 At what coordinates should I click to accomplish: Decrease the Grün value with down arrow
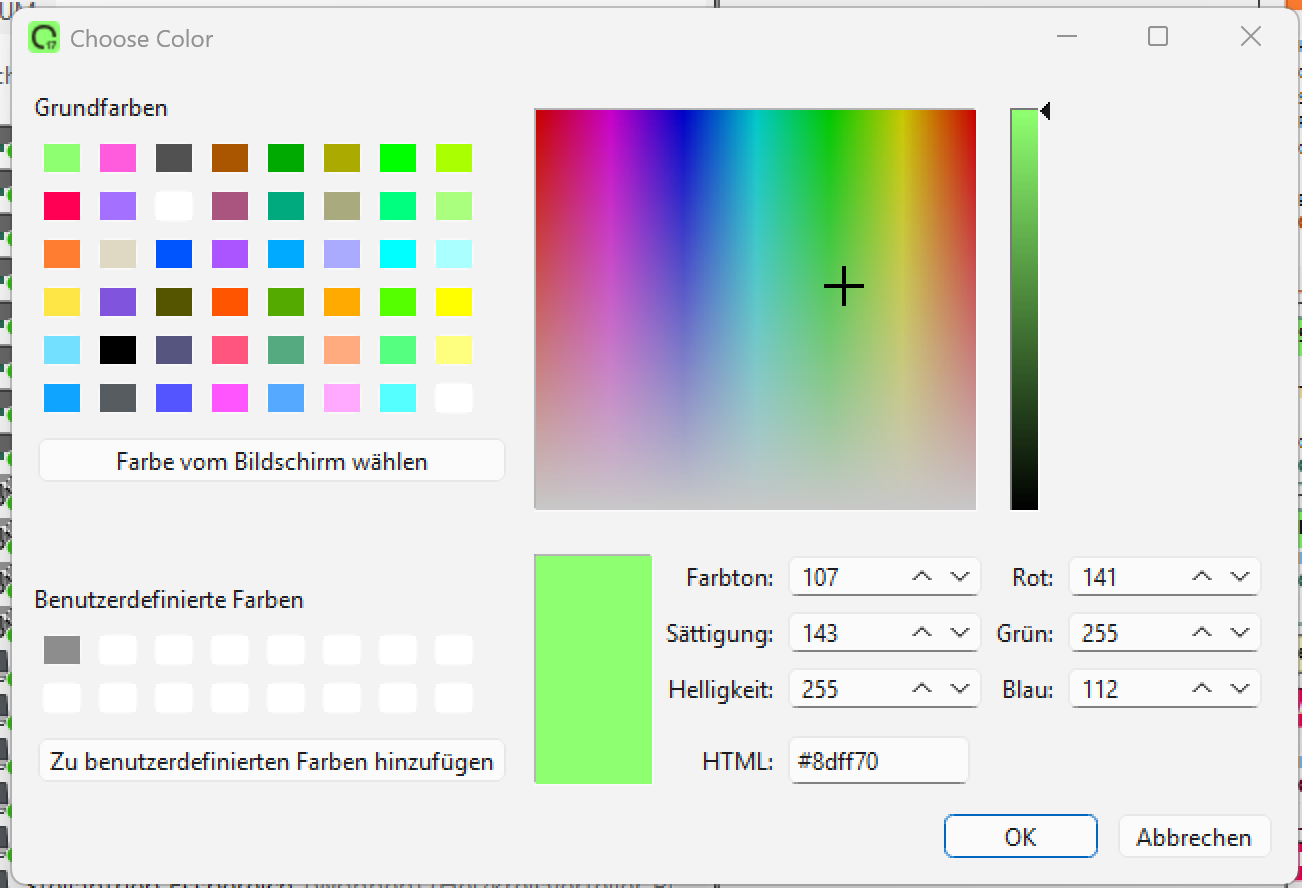tap(1239, 633)
